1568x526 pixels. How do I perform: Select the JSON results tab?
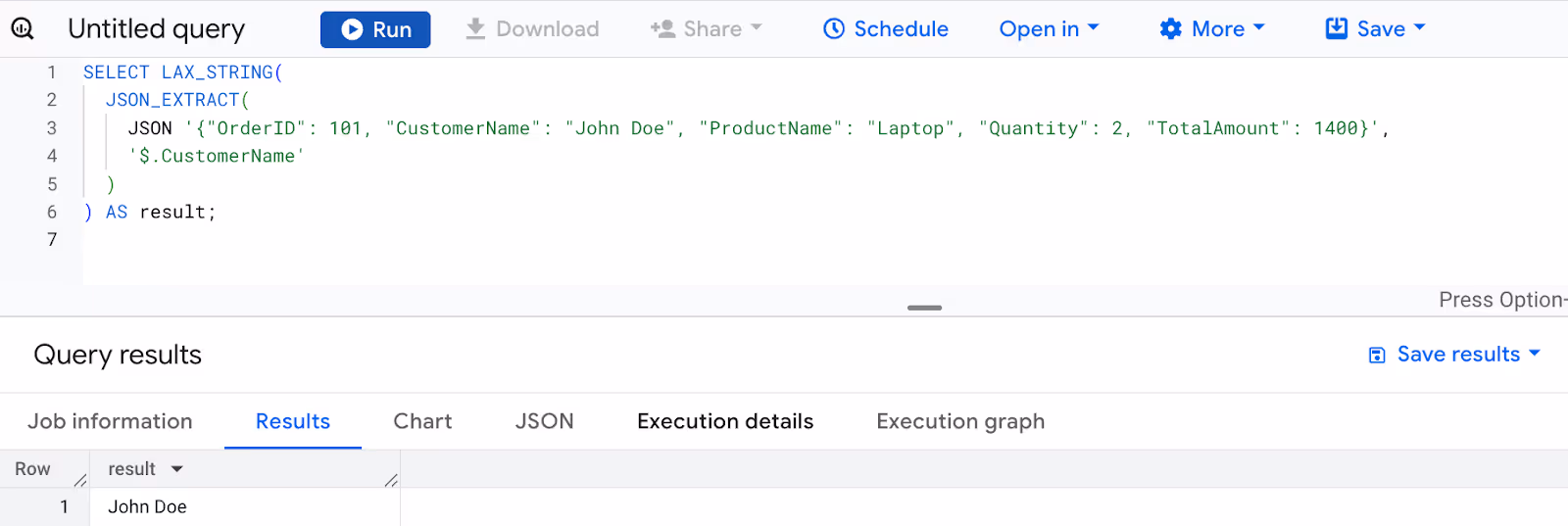tap(544, 421)
